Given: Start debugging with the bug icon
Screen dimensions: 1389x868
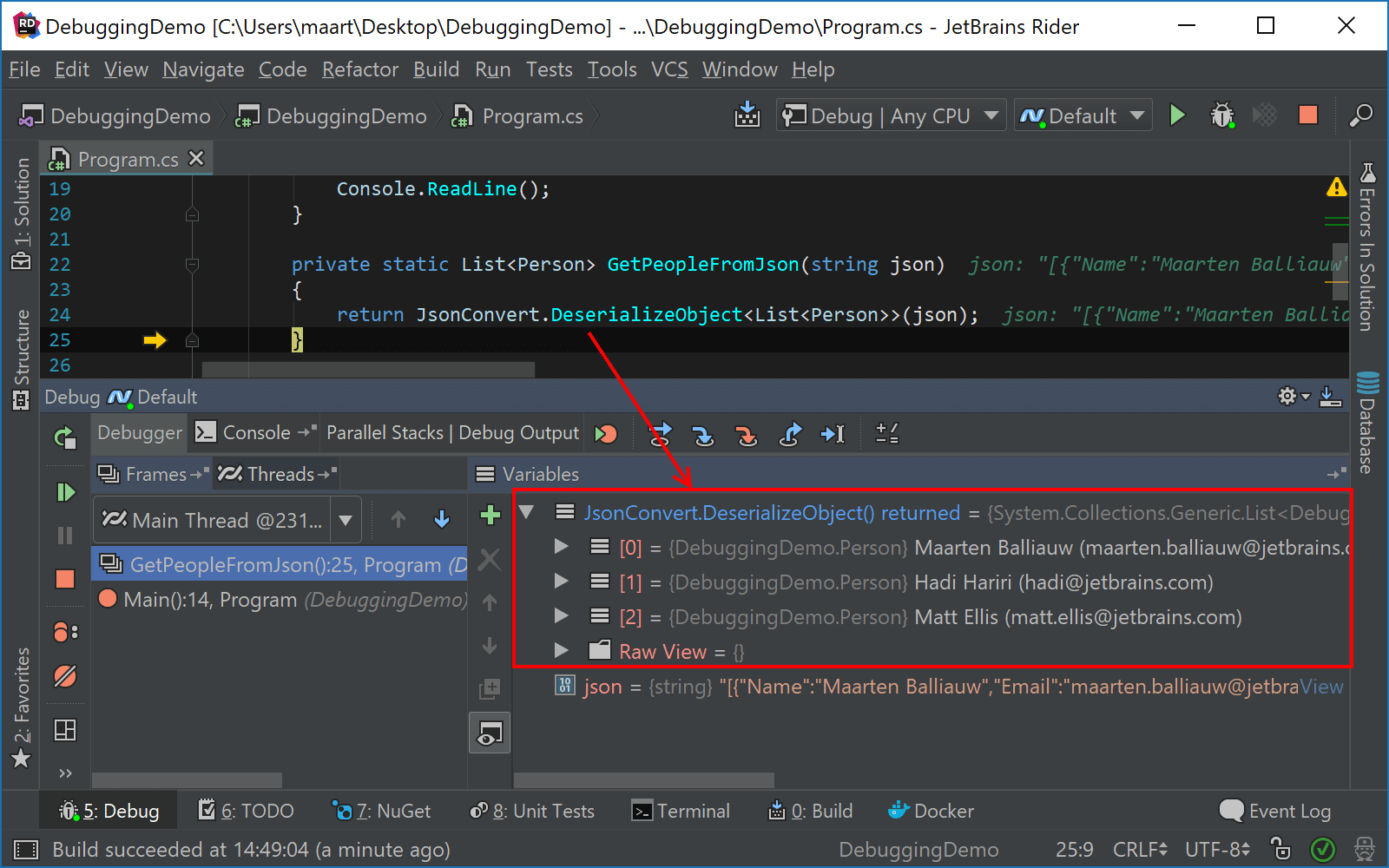Looking at the screenshot, I should pyautogui.click(x=1222, y=115).
